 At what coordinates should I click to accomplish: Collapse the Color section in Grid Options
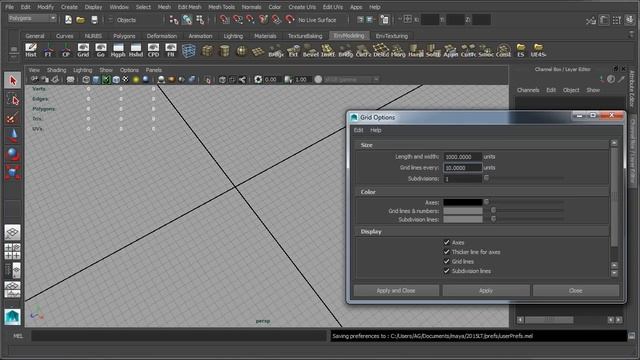pyautogui.click(x=482, y=192)
